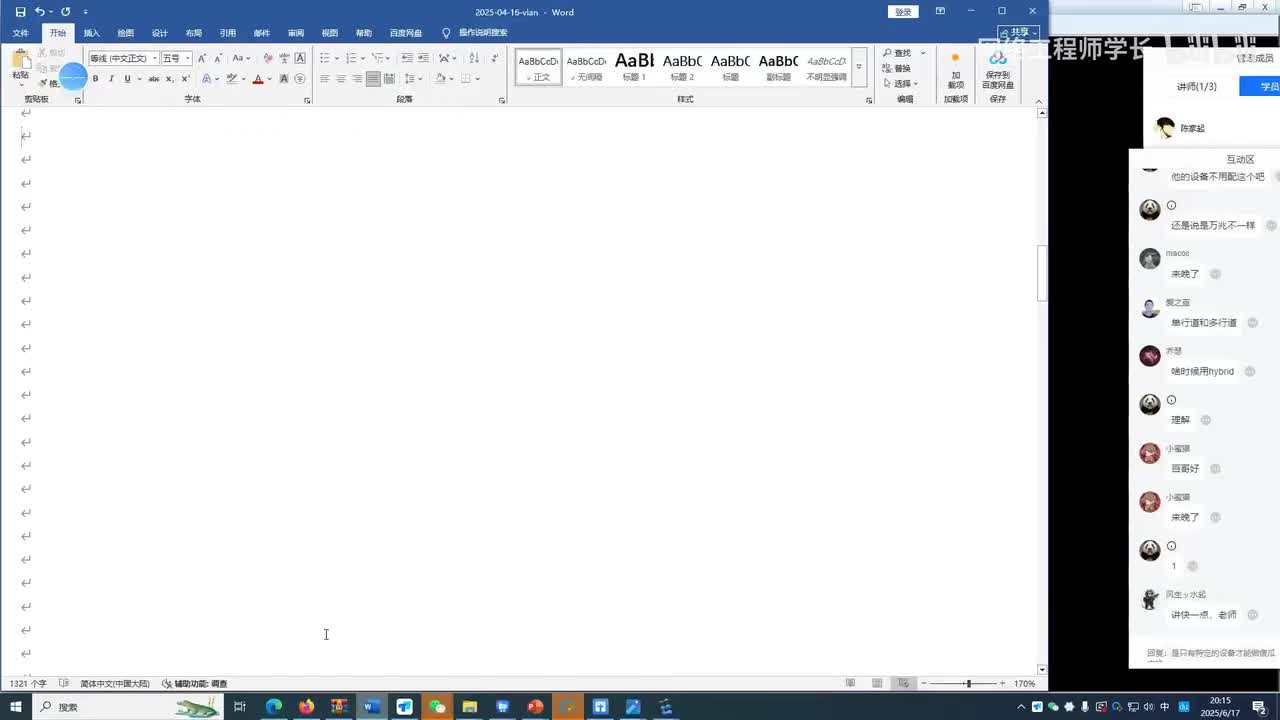Toggle subscript formatting
The image size is (1280, 720).
[170, 79]
